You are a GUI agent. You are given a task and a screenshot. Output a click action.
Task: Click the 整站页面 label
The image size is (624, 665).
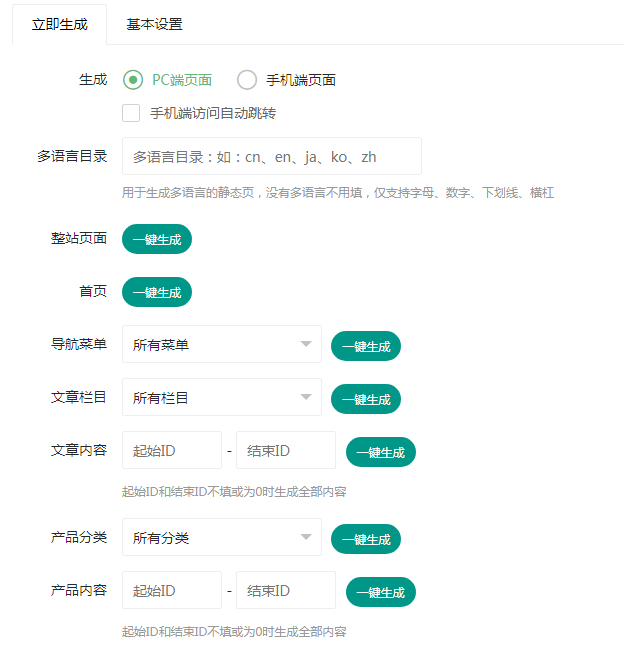(x=79, y=238)
